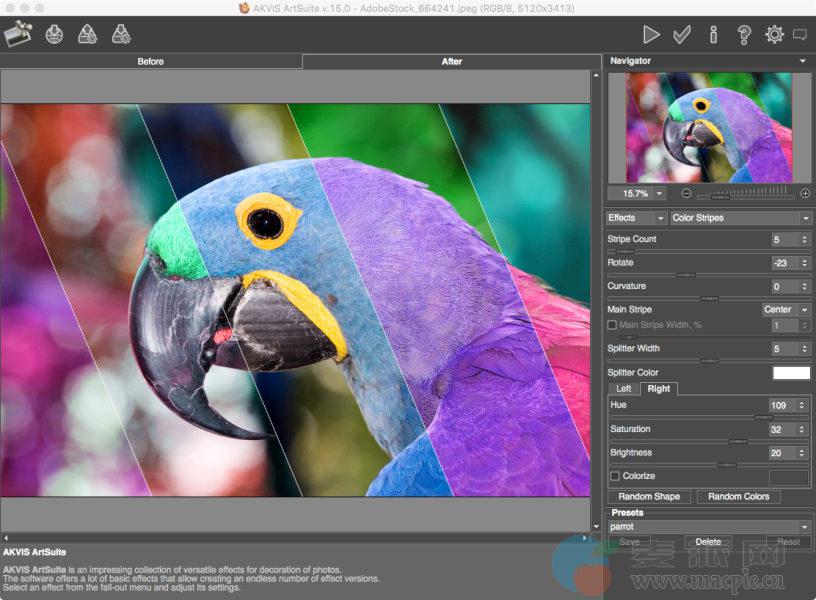The height and width of the screenshot is (600, 816).
Task: Apply the result with the checkmark icon
Action: click(x=682, y=35)
